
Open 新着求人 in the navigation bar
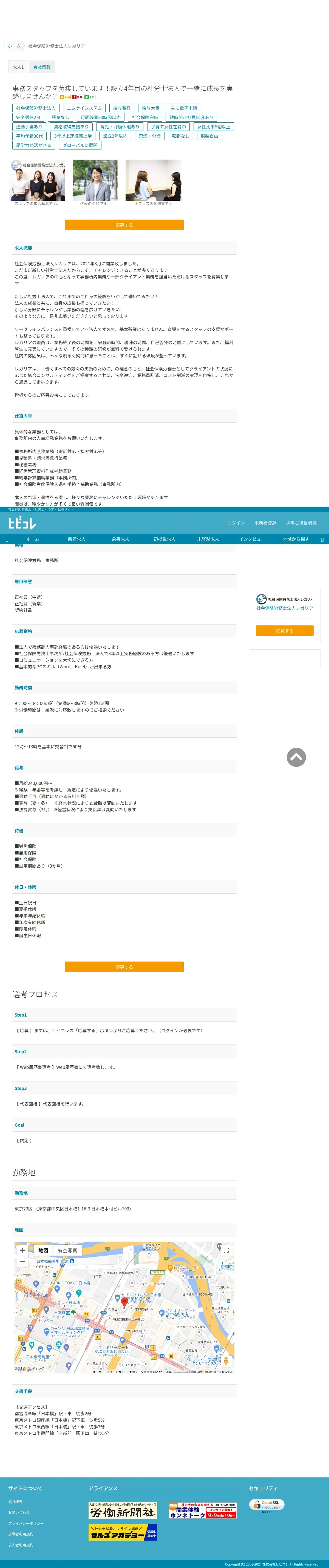coord(77,539)
